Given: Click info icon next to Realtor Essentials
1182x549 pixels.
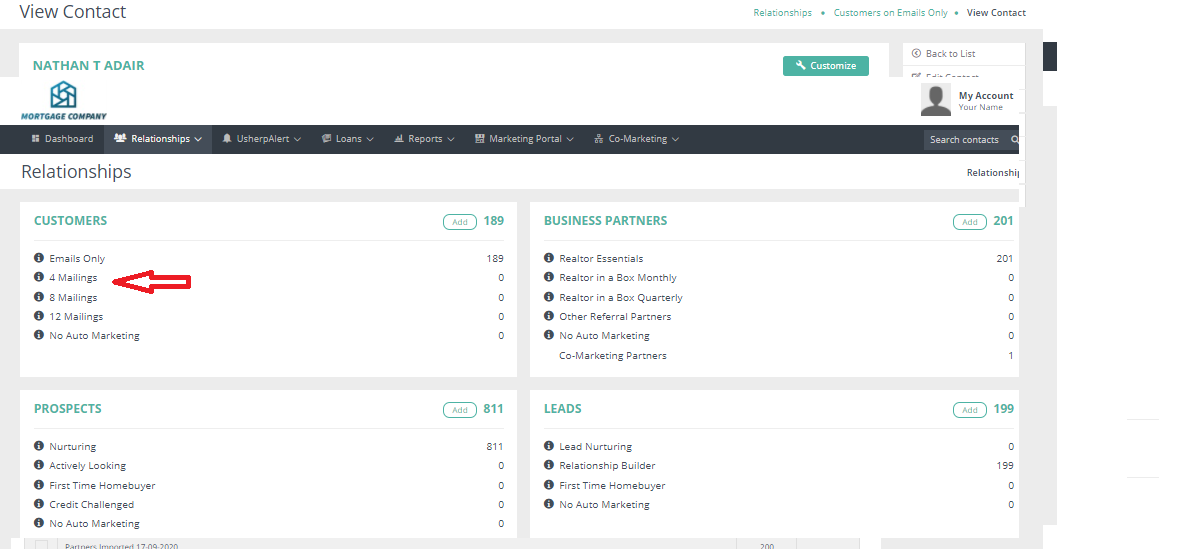Looking at the screenshot, I should click(549, 258).
